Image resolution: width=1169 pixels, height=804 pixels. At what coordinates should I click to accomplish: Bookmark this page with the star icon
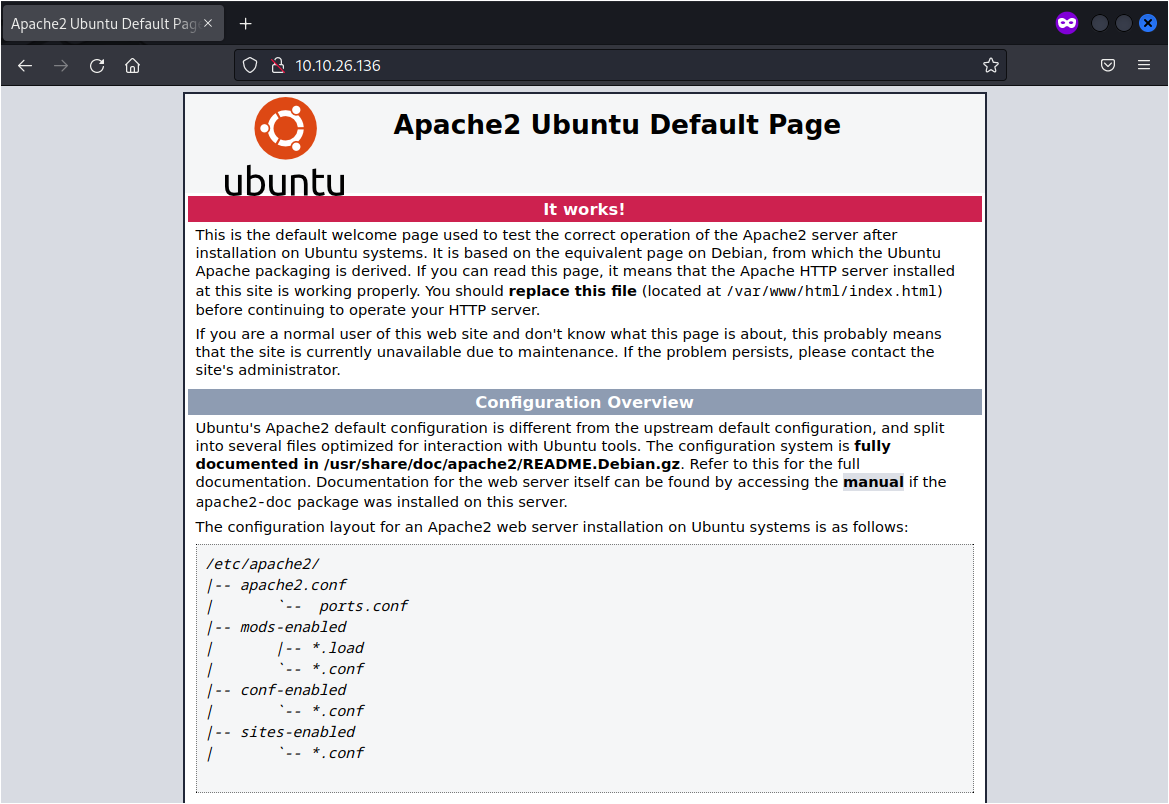pos(990,65)
